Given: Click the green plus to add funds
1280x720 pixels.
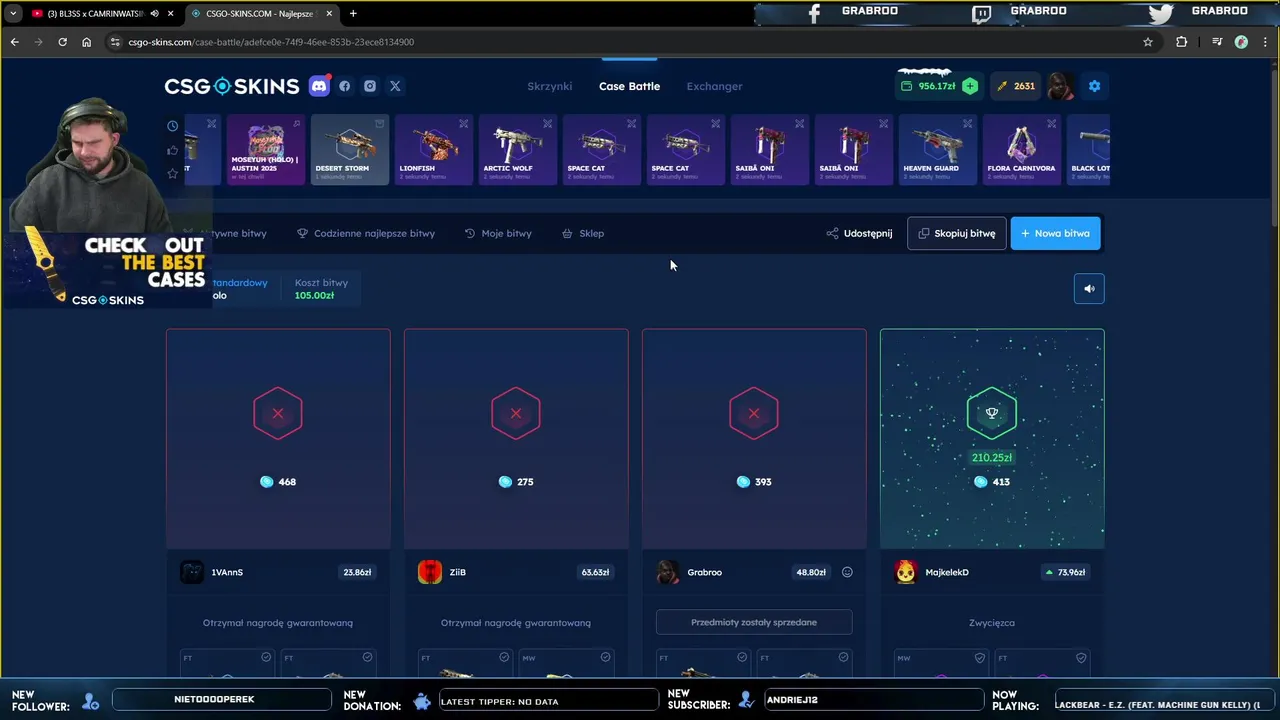Looking at the screenshot, I should pos(970,86).
